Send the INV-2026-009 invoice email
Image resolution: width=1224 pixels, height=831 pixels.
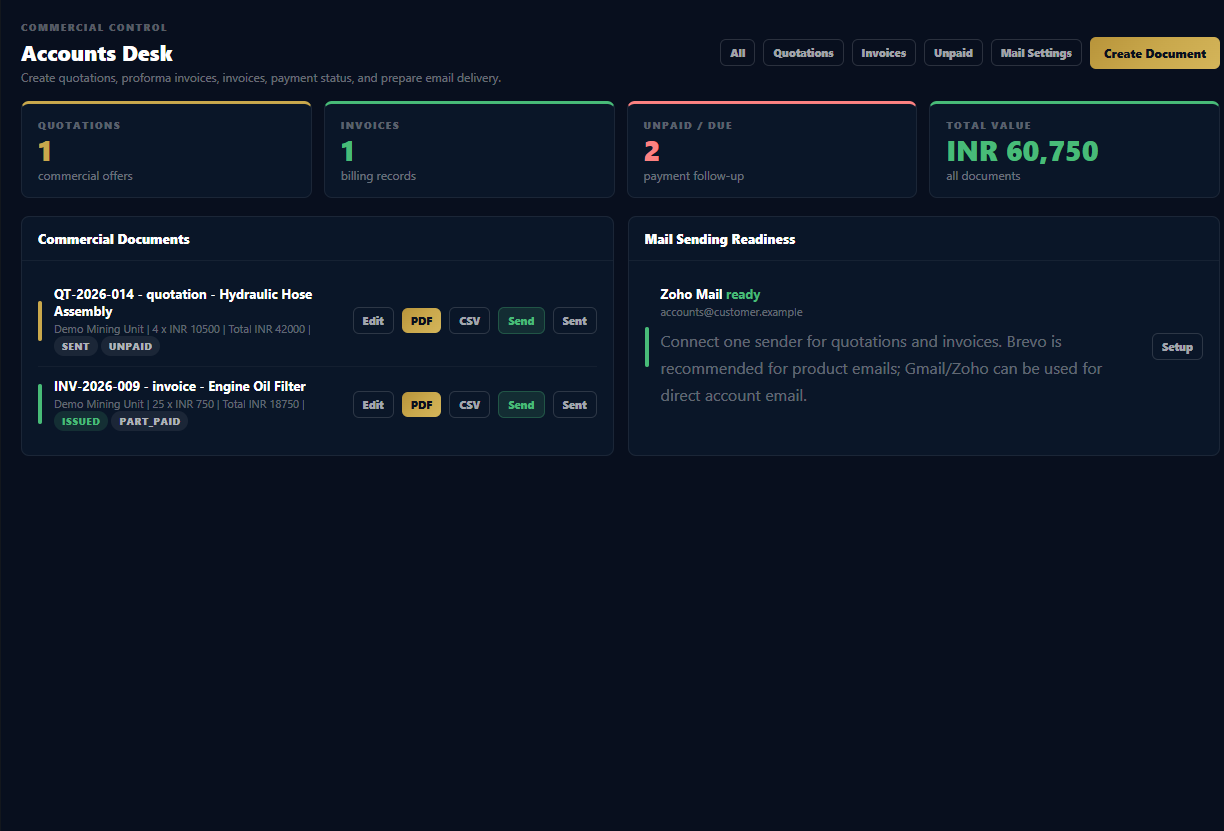(521, 405)
